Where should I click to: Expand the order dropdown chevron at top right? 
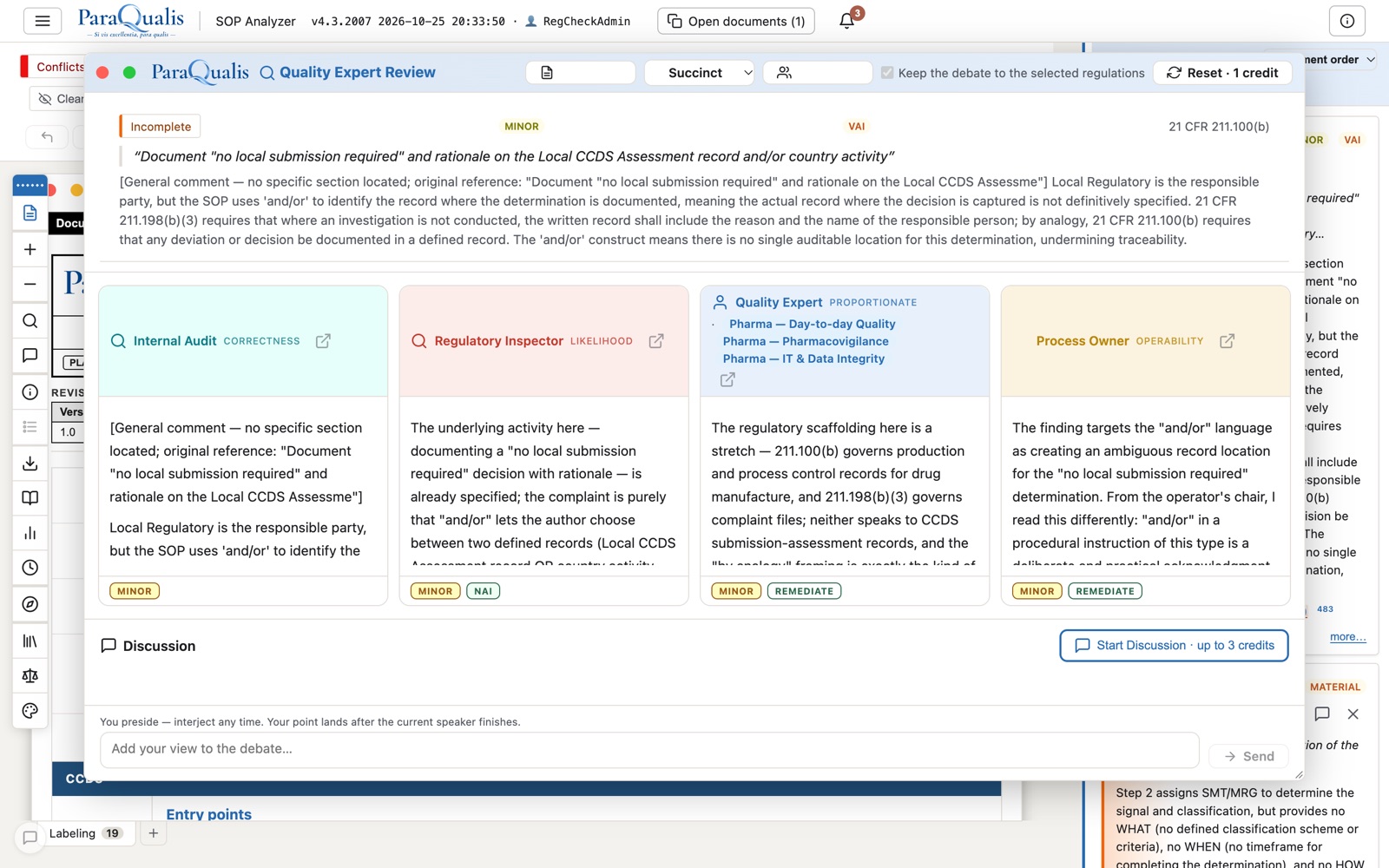[1371, 60]
